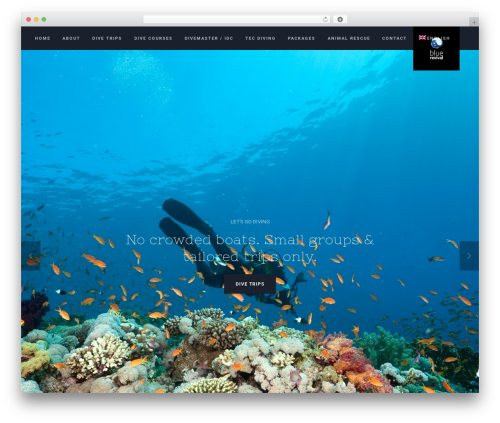500x423 pixels.
Task: Open the Contact page
Action: point(394,38)
